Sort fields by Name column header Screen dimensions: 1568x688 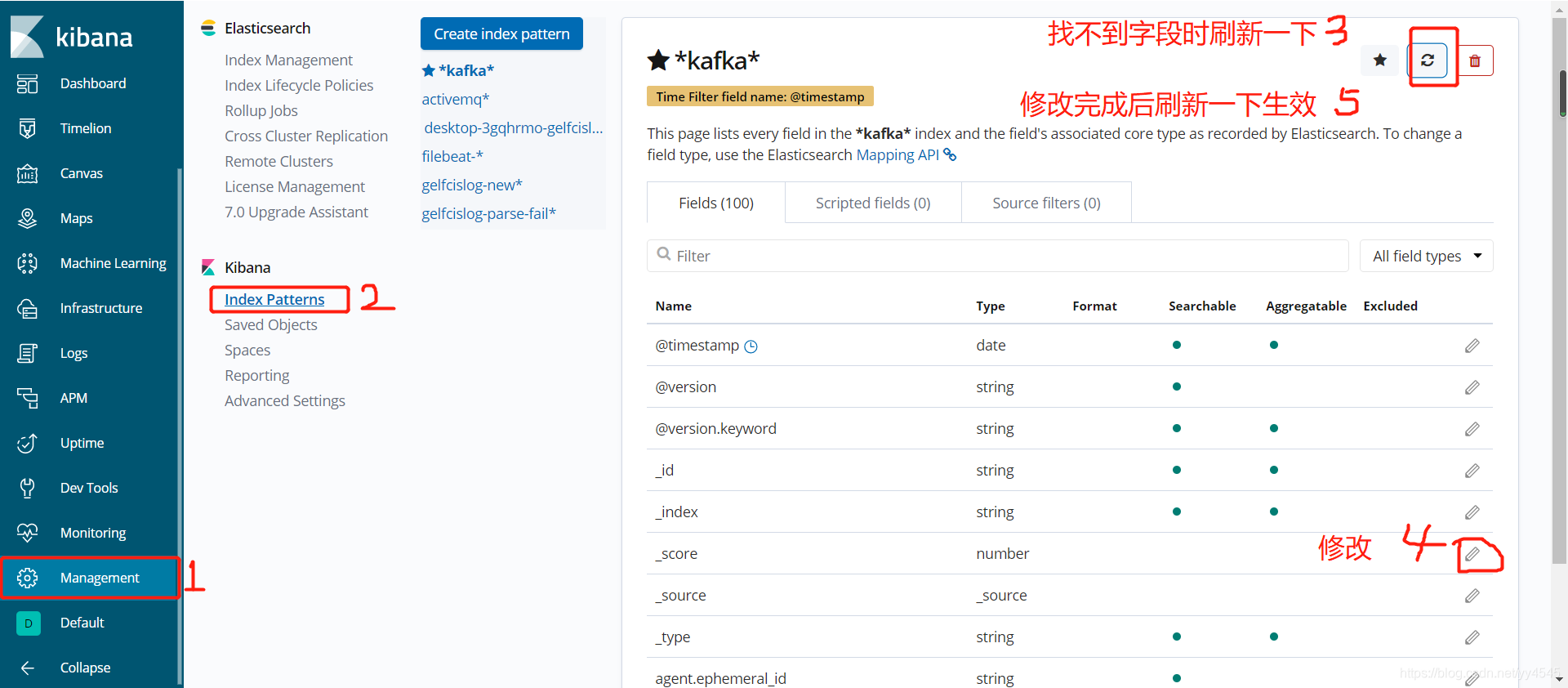pos(673,306)
